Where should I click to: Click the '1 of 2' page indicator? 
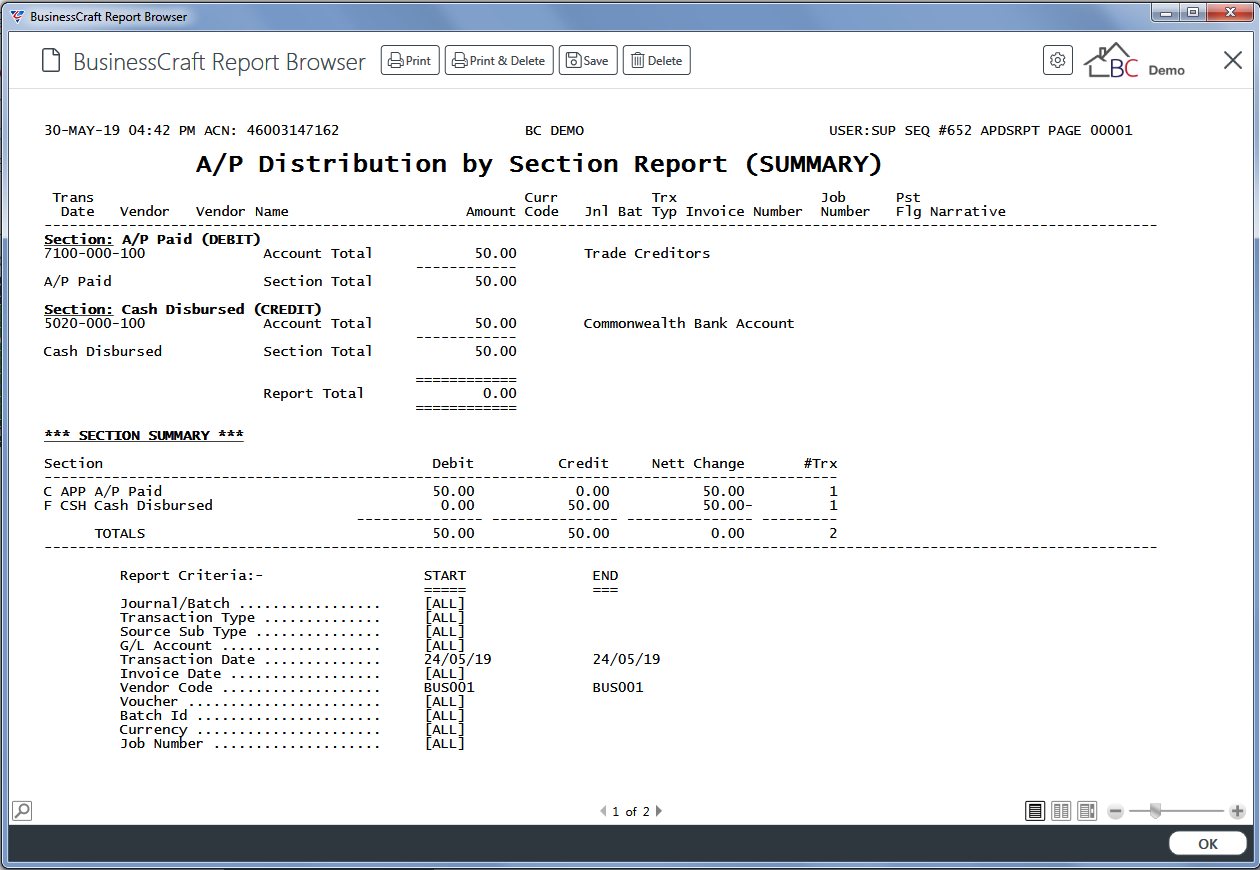click(631, 811)
